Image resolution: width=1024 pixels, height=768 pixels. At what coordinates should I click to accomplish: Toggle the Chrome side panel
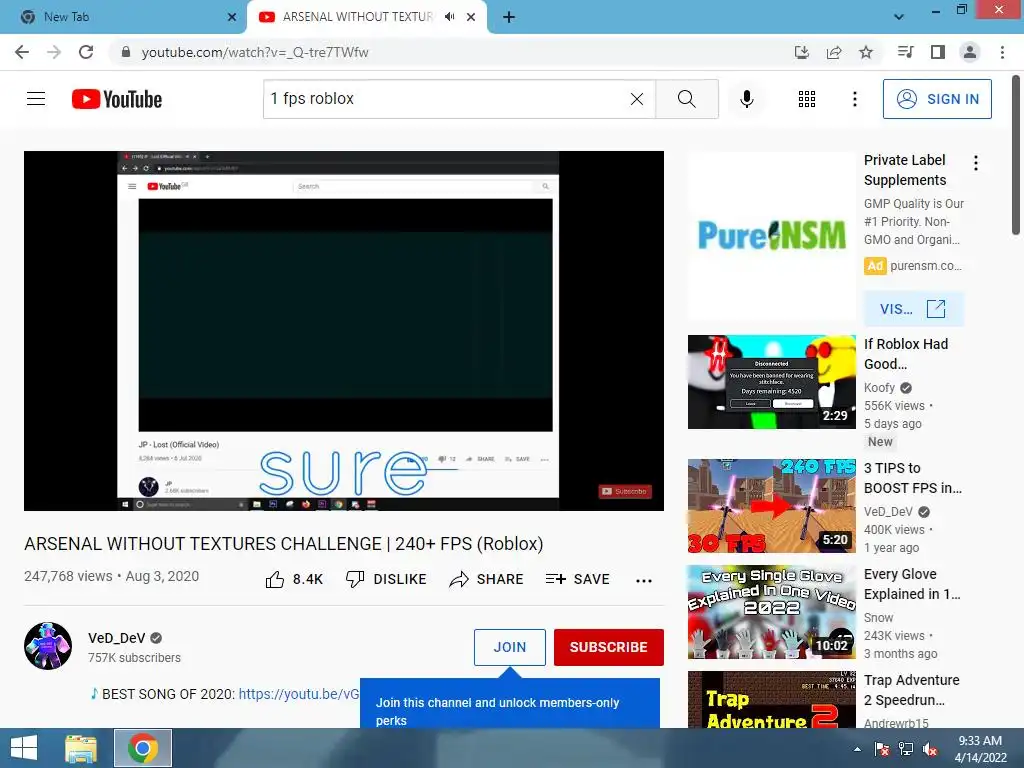(x=937, y=52)
